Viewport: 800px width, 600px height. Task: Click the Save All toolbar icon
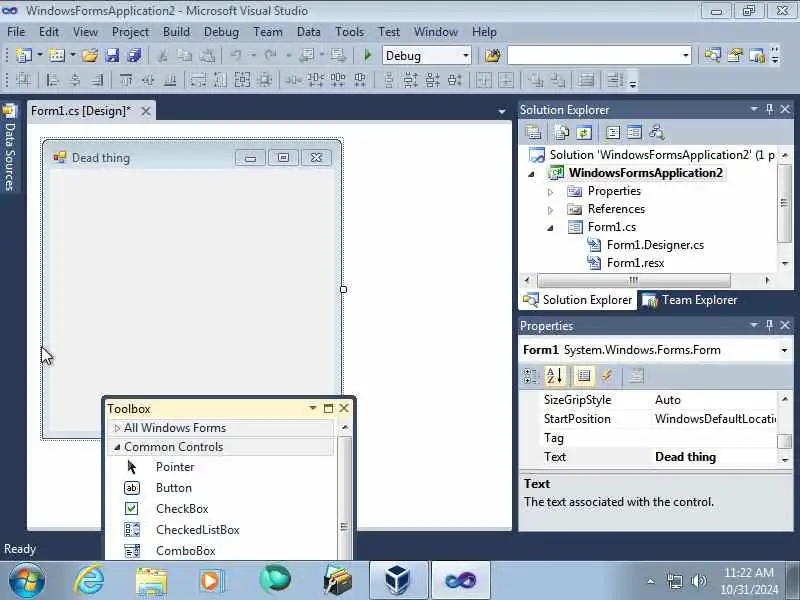(134, 55)
